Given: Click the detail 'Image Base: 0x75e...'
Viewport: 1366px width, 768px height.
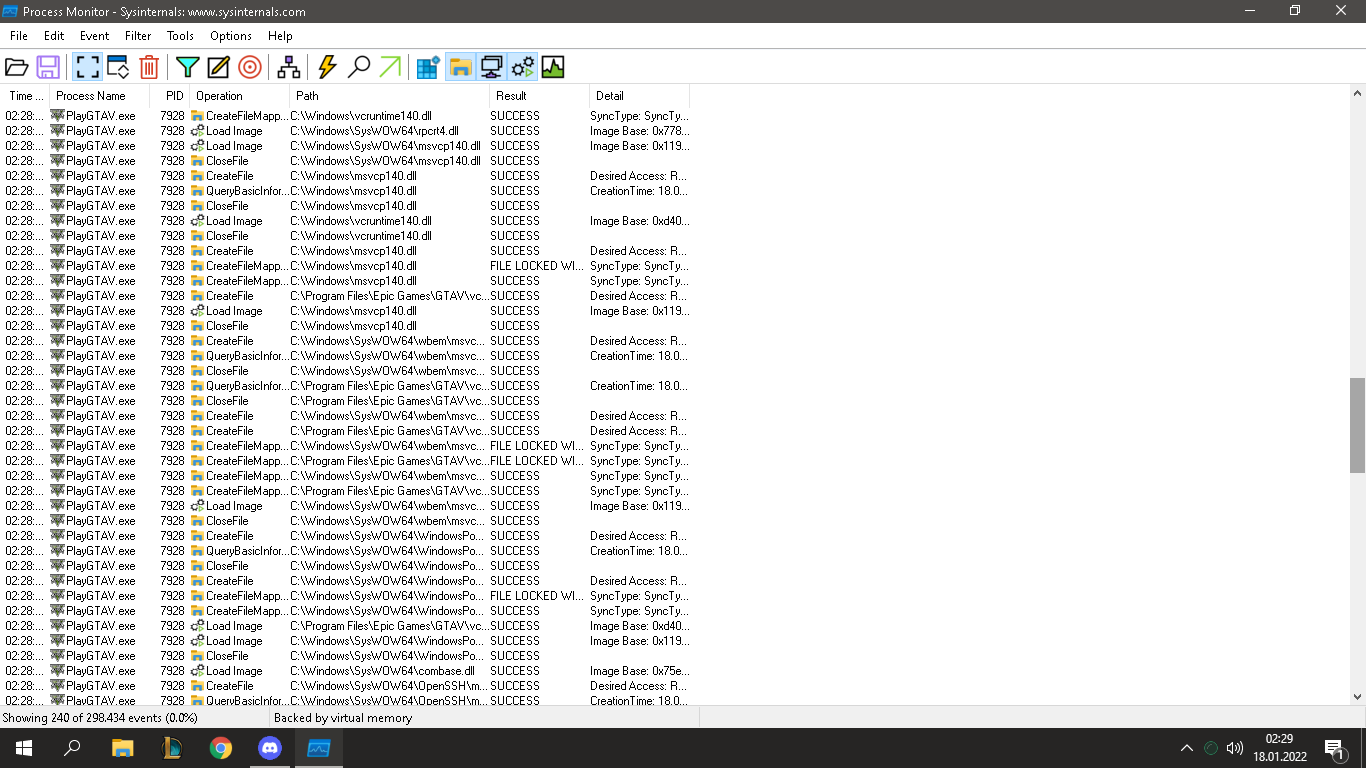Looking at the screenshot, I should tap(639, 671).
